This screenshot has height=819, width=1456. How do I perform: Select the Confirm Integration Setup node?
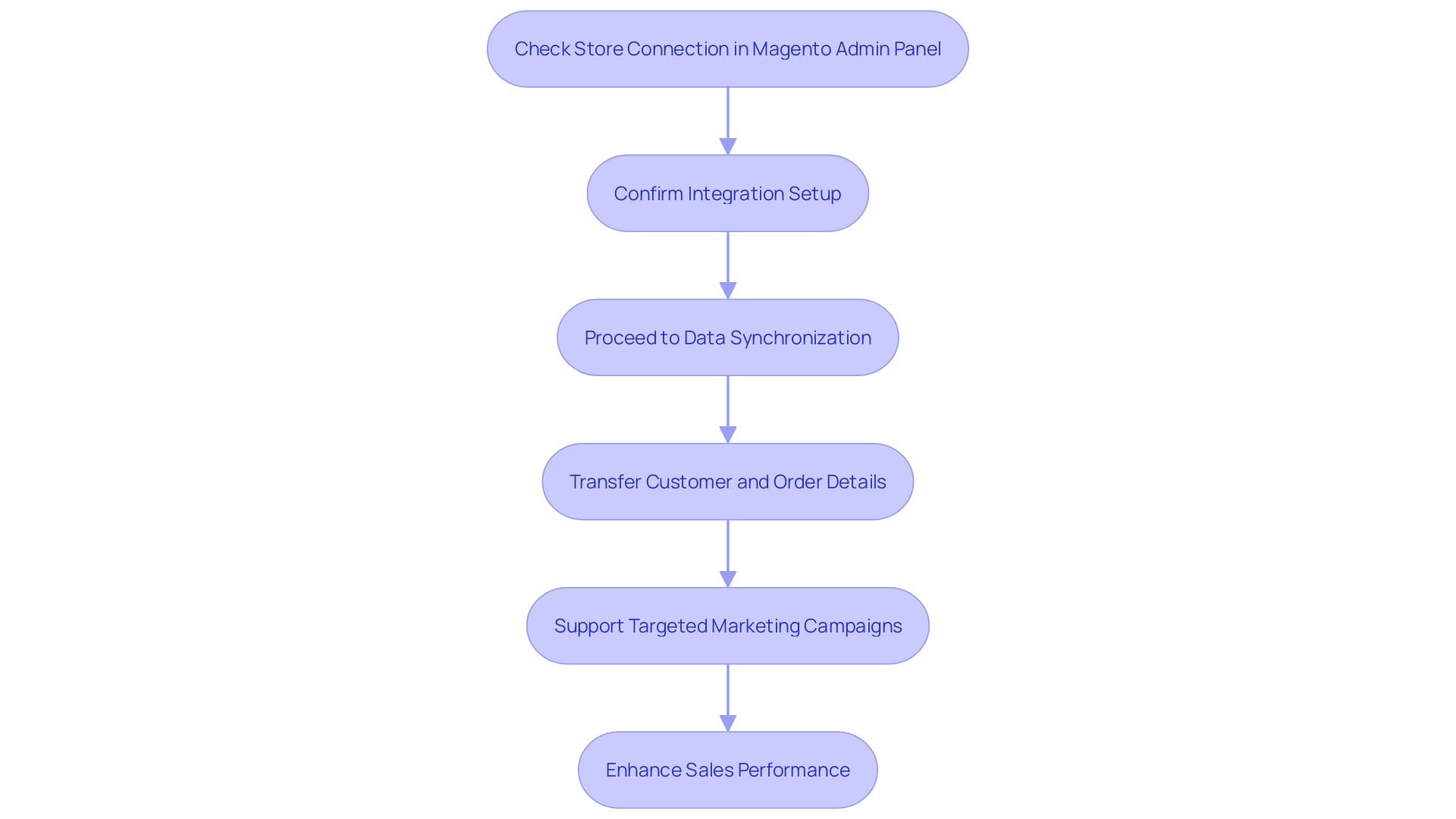coord(728,192)
